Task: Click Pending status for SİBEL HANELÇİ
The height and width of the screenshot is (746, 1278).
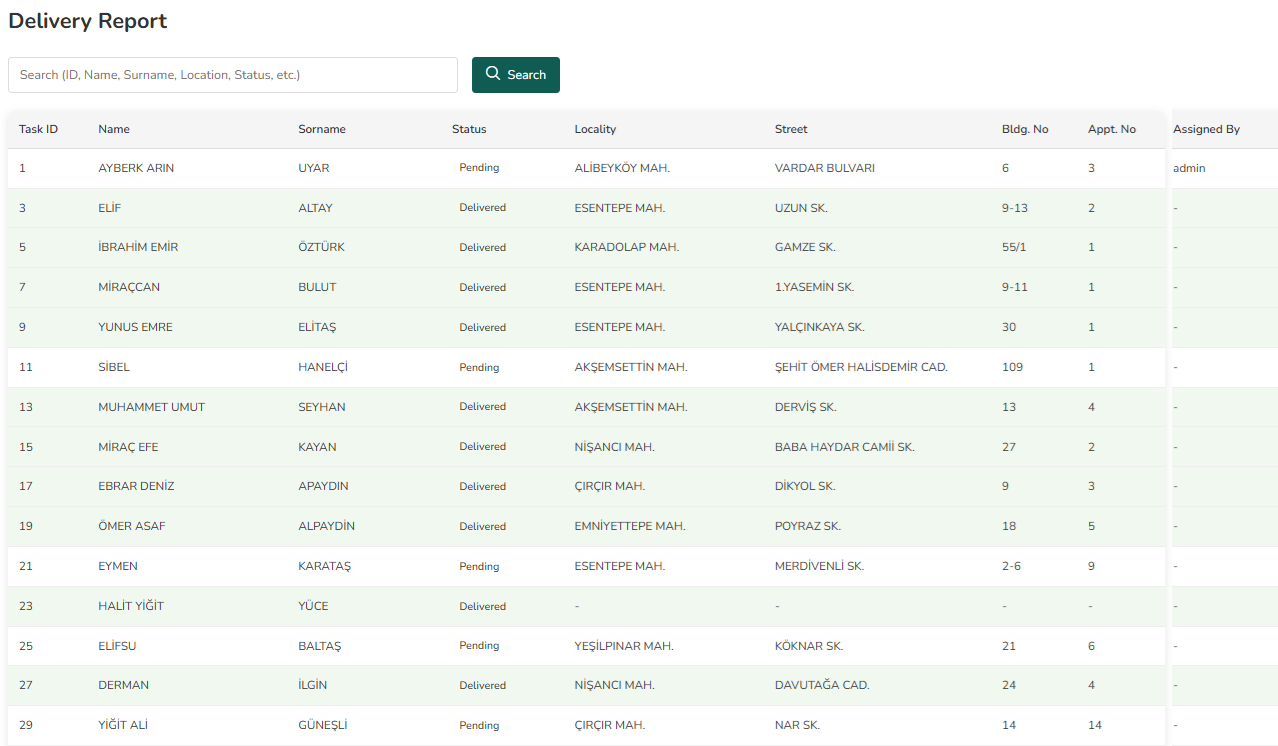Action: point(479,367)
